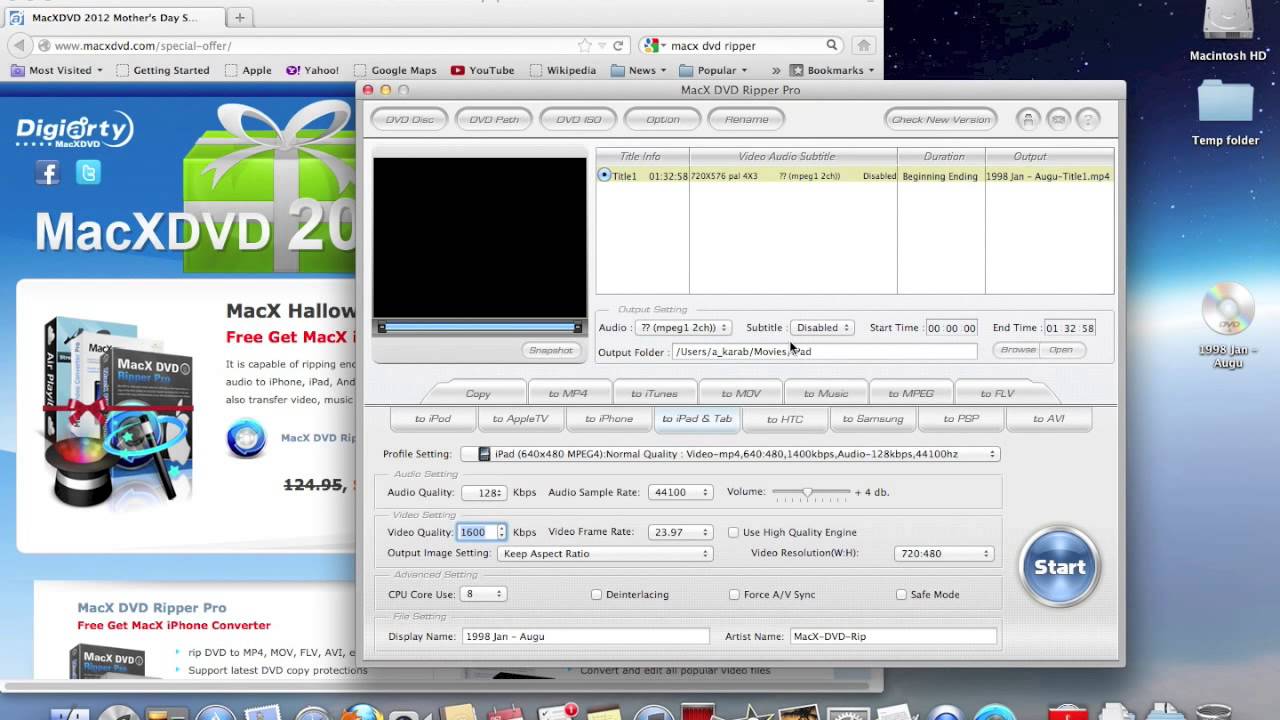
Task: Switch to the to MP4 tab
Action: click(567, 393)
